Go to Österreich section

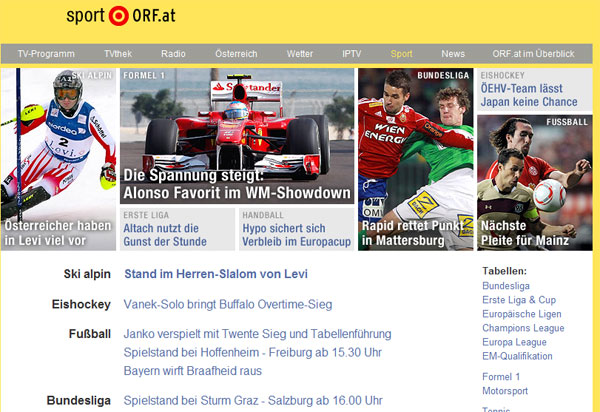click(236, 54)
